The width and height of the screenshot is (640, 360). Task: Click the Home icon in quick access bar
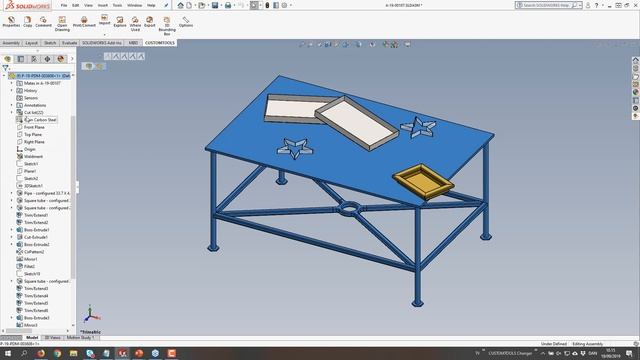(x=180, y=5)
